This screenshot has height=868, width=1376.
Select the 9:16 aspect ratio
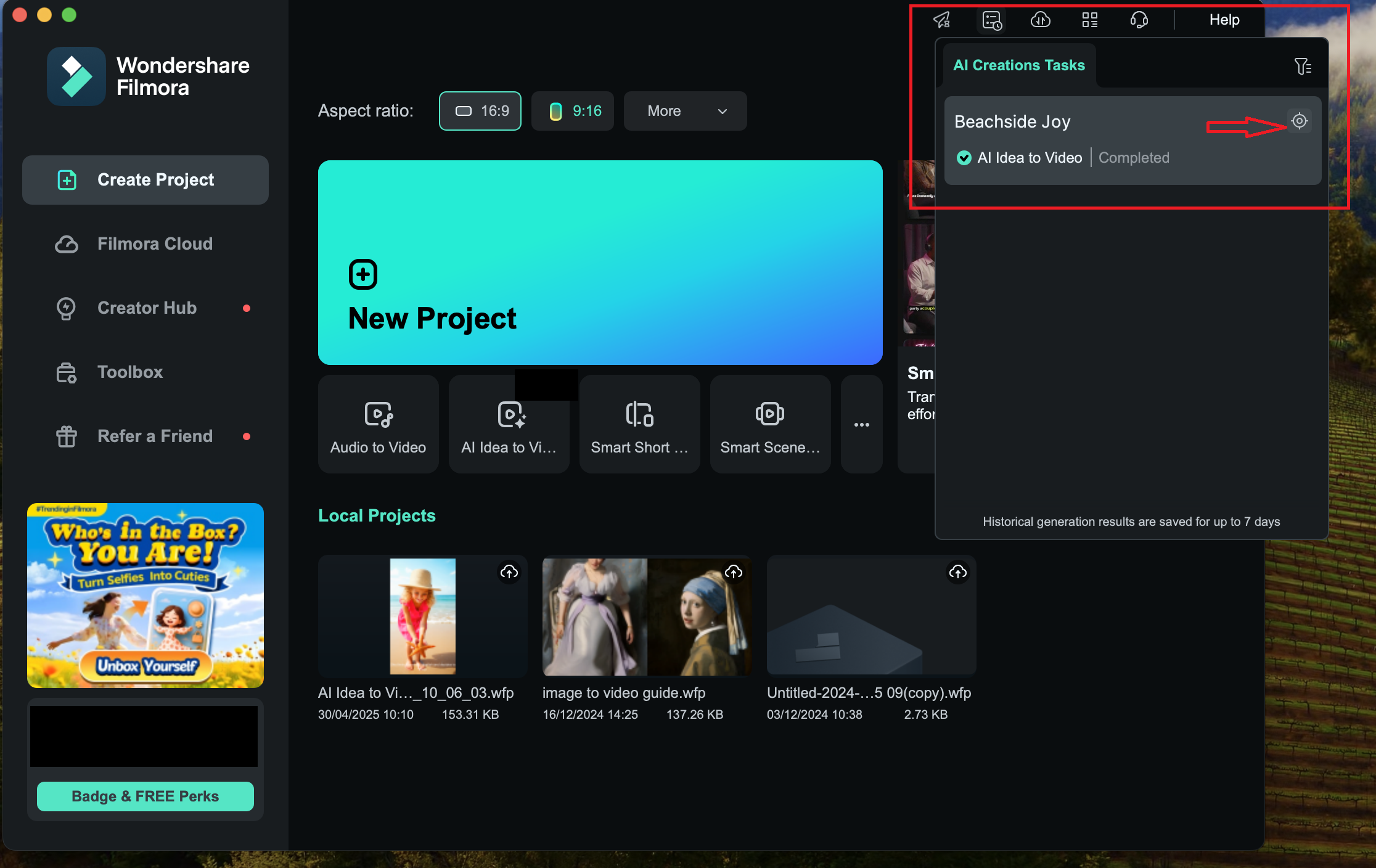pyautogui.click(x=573, y=111)
